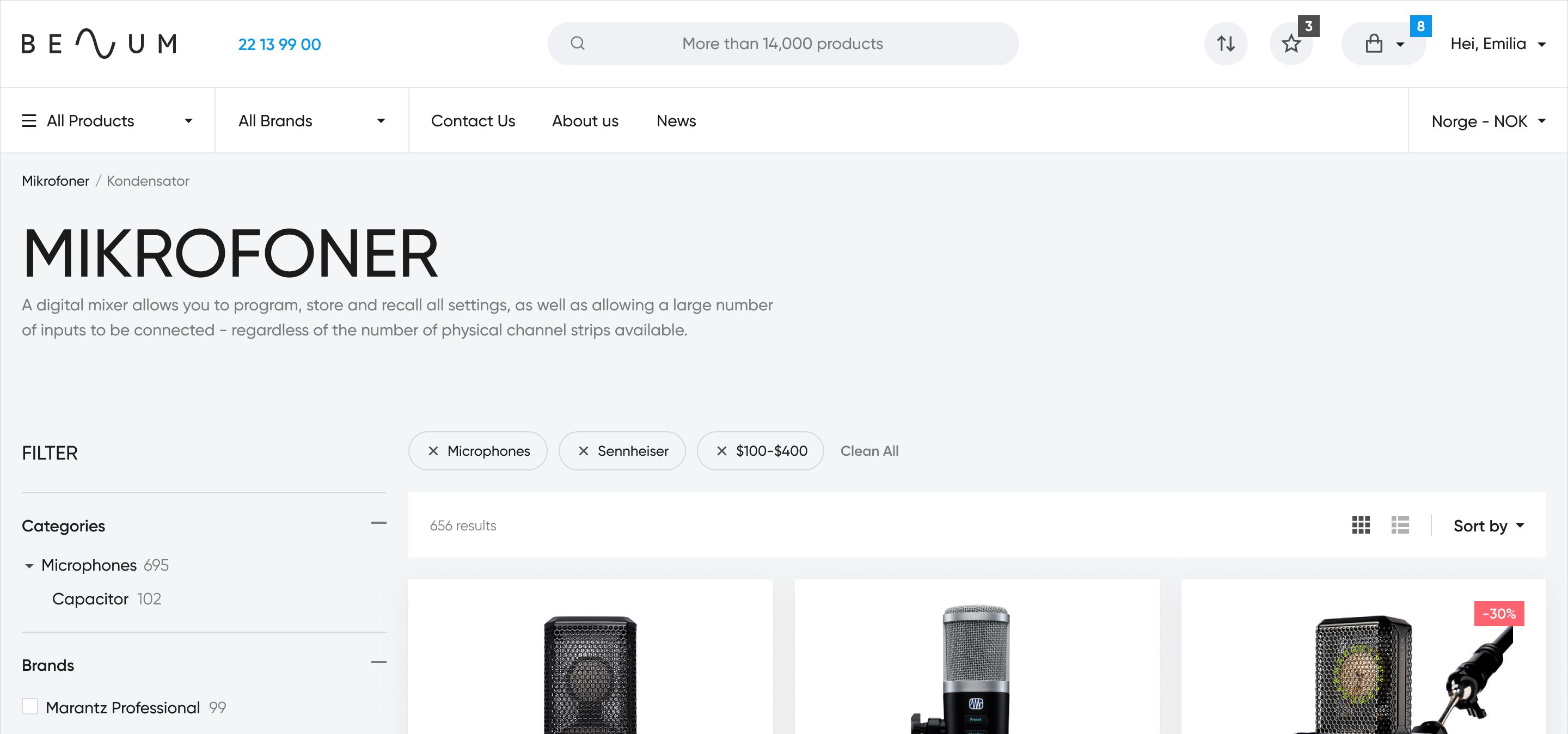Click the search magnifier icon

pyautogui.click(x=577, y=44)
